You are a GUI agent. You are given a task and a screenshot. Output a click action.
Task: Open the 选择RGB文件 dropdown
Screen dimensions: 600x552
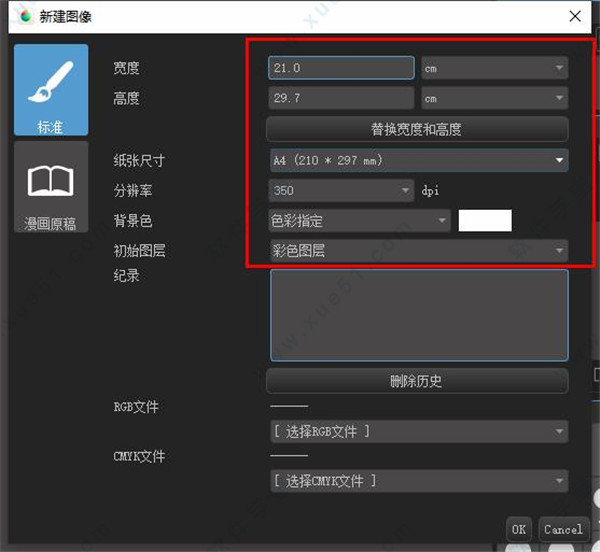(419, 432)
